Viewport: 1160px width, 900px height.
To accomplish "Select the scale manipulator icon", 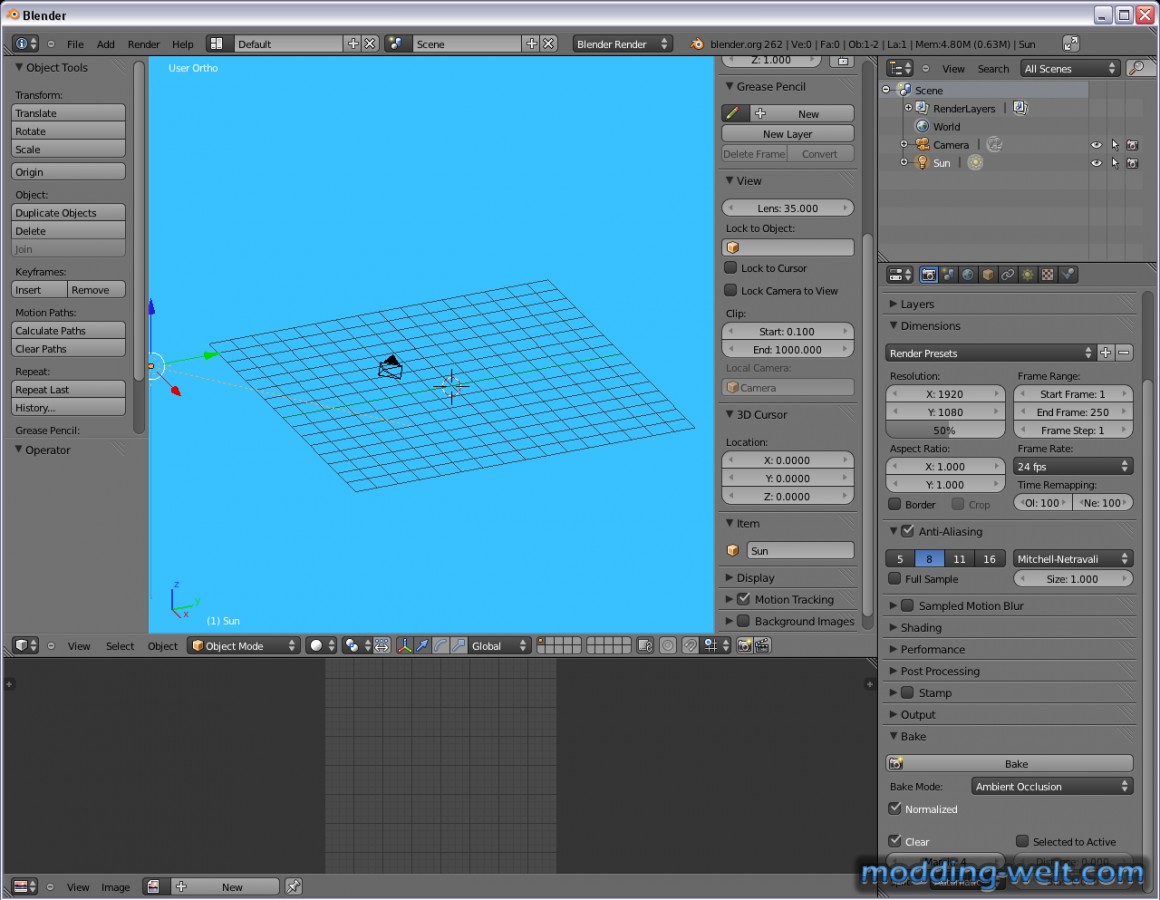I will coord(459,646).
